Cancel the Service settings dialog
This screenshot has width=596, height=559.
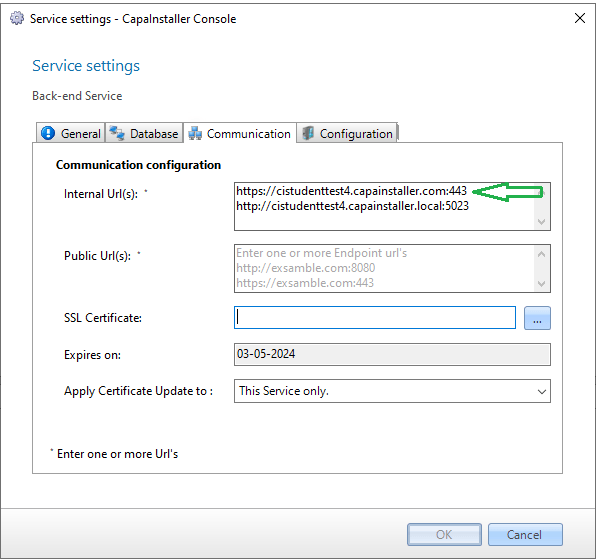[525, 535]
